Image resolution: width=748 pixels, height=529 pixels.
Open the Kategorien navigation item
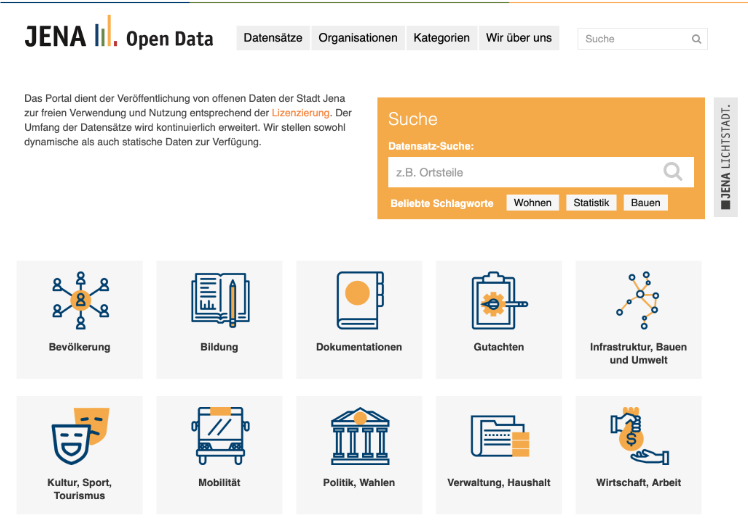[442, 38]
